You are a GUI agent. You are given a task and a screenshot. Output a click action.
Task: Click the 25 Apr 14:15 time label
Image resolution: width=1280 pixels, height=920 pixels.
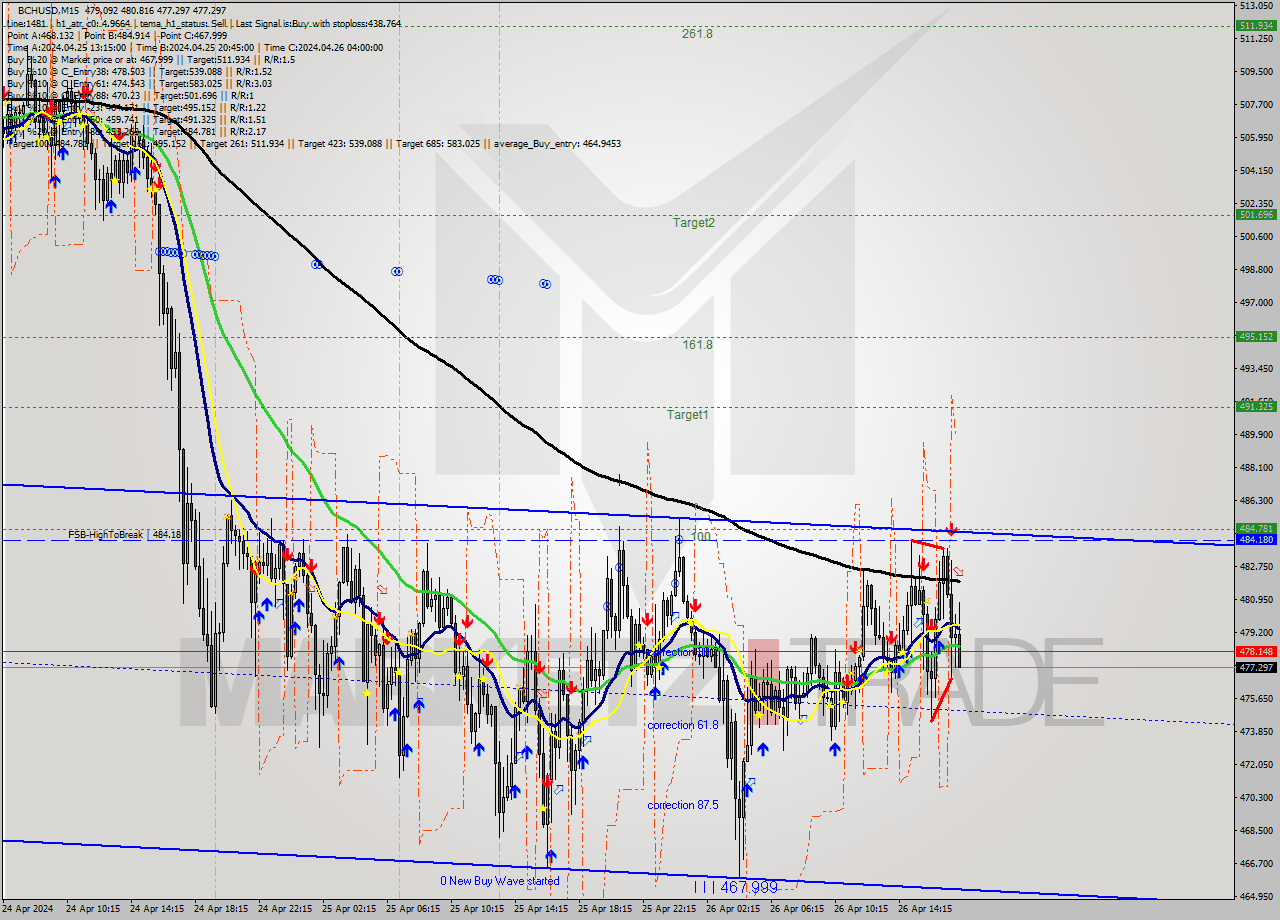[x=542, y=909]
